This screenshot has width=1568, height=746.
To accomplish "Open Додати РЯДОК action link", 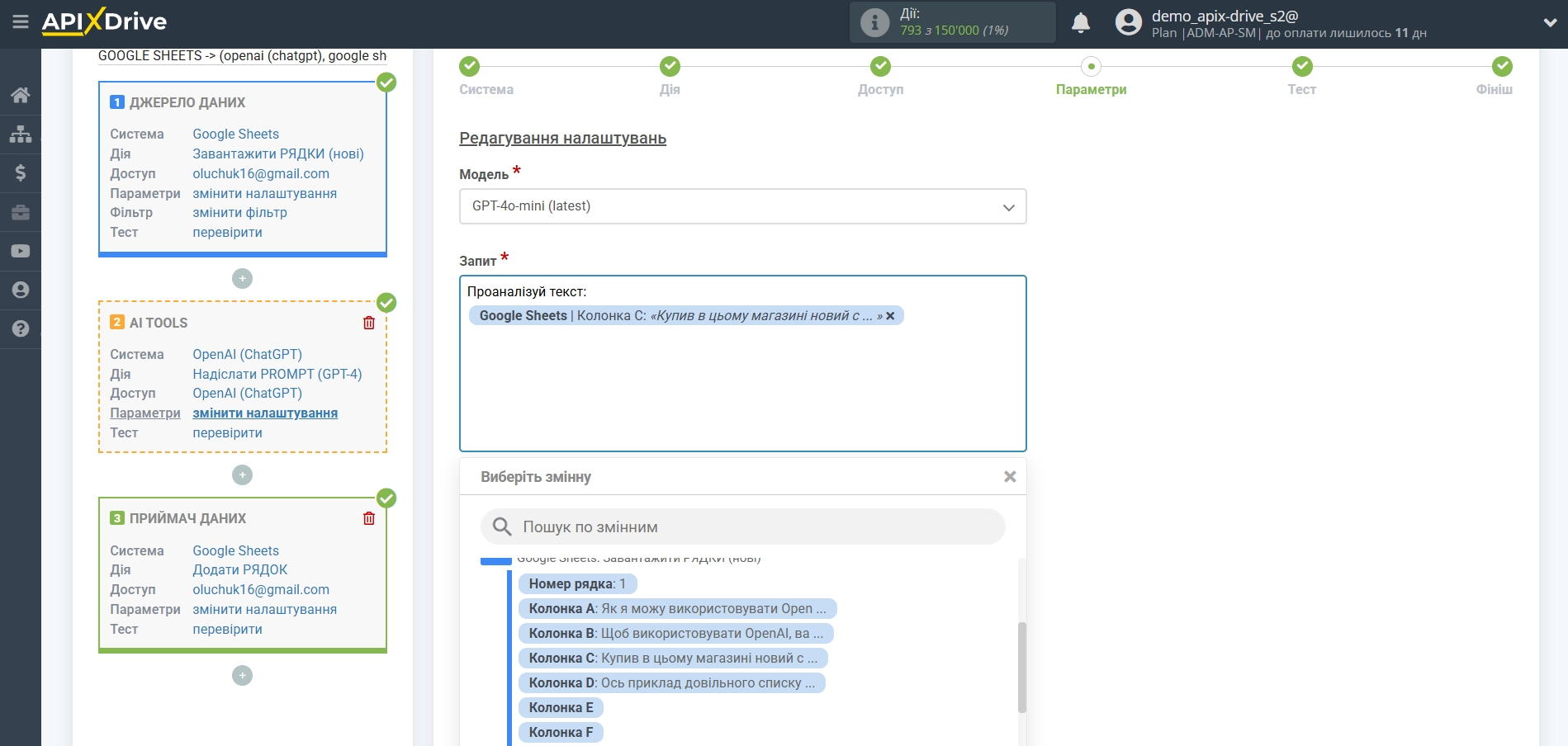I will click(239, 569).
